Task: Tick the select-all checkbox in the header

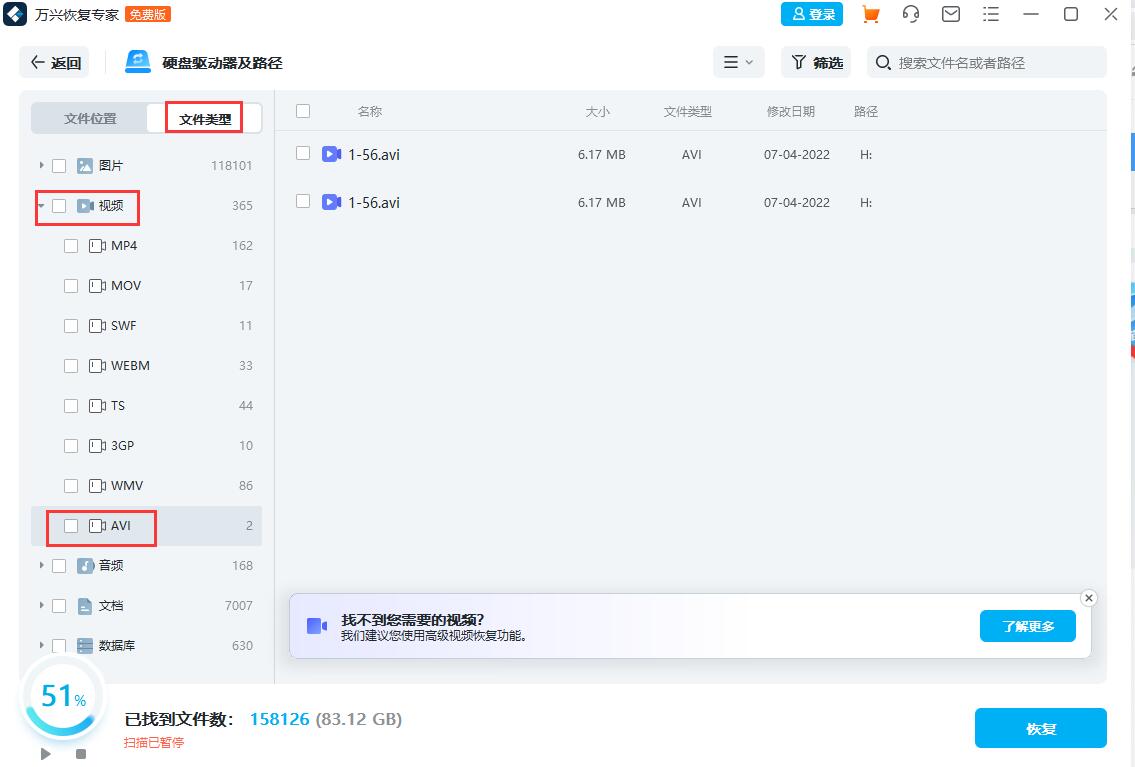Action: click(x=303, y=111)
